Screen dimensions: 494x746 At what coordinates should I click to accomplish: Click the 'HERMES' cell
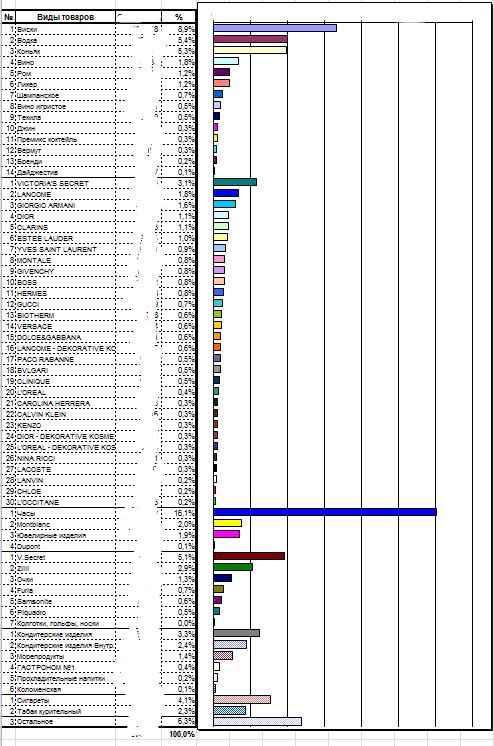click(66, 294)
